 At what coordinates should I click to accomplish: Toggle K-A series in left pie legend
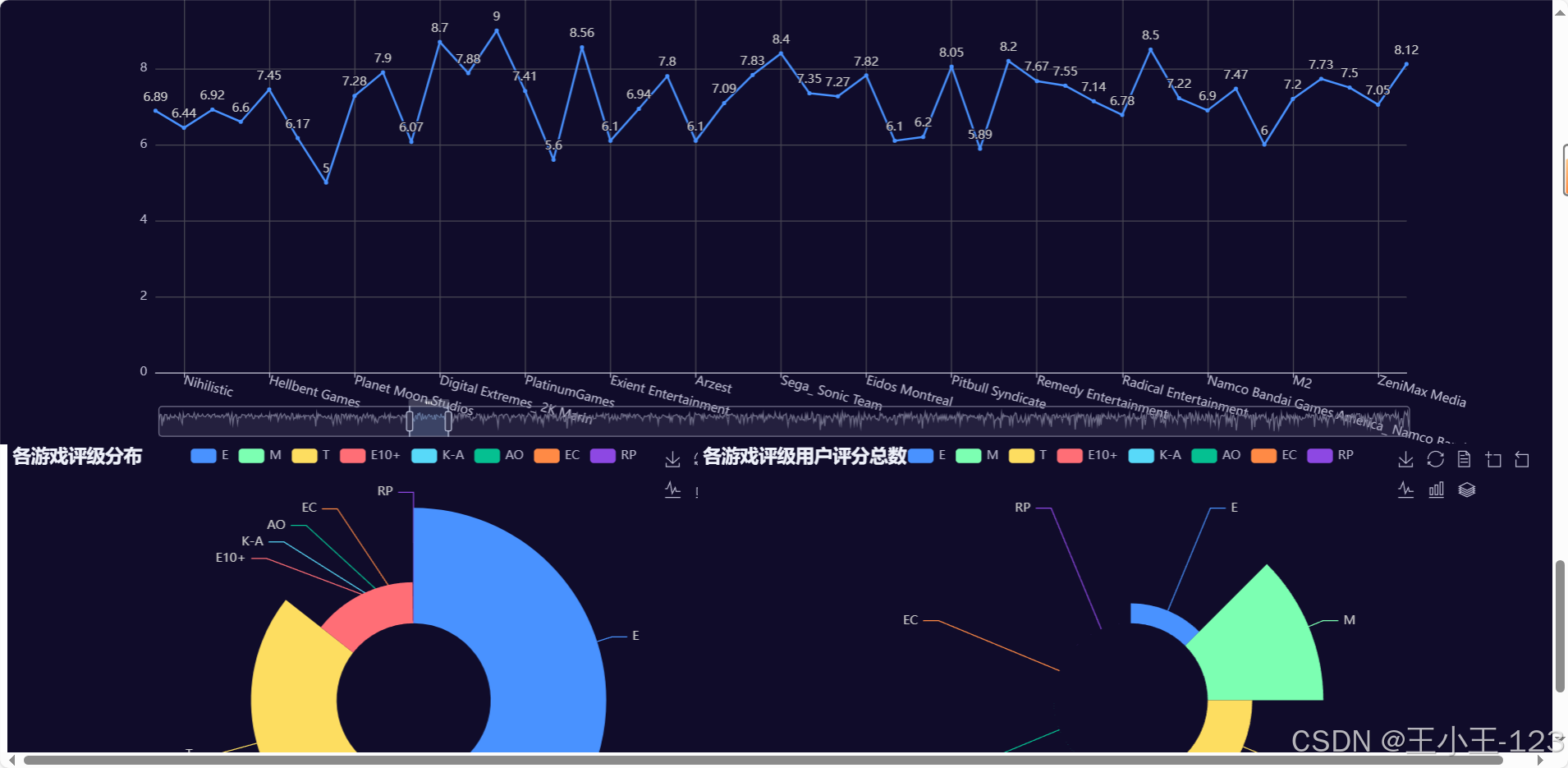click(x=438, y=455)
